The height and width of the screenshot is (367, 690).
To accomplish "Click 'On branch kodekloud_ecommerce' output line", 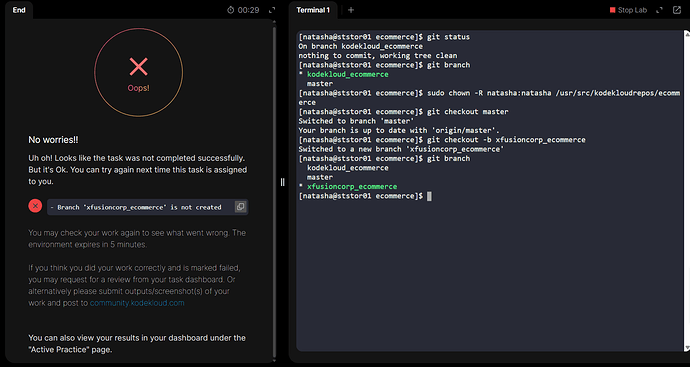I will pos(360,46).
